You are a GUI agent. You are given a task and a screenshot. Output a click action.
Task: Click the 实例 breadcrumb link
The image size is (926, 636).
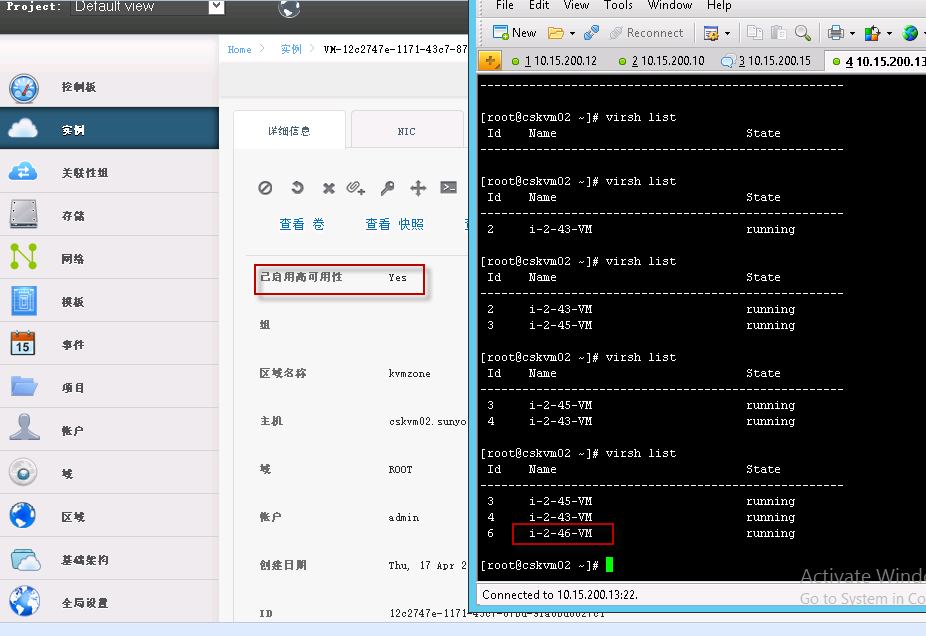pyautogui.click(x=291, y=50)
